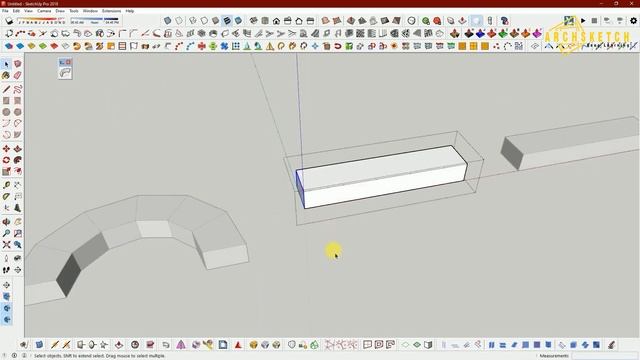Image resolution: width=640 pixels, height=360 pixels.
Task: Select Shaded With Textures style
Action: pyautogui.click(x=227, y=21)
